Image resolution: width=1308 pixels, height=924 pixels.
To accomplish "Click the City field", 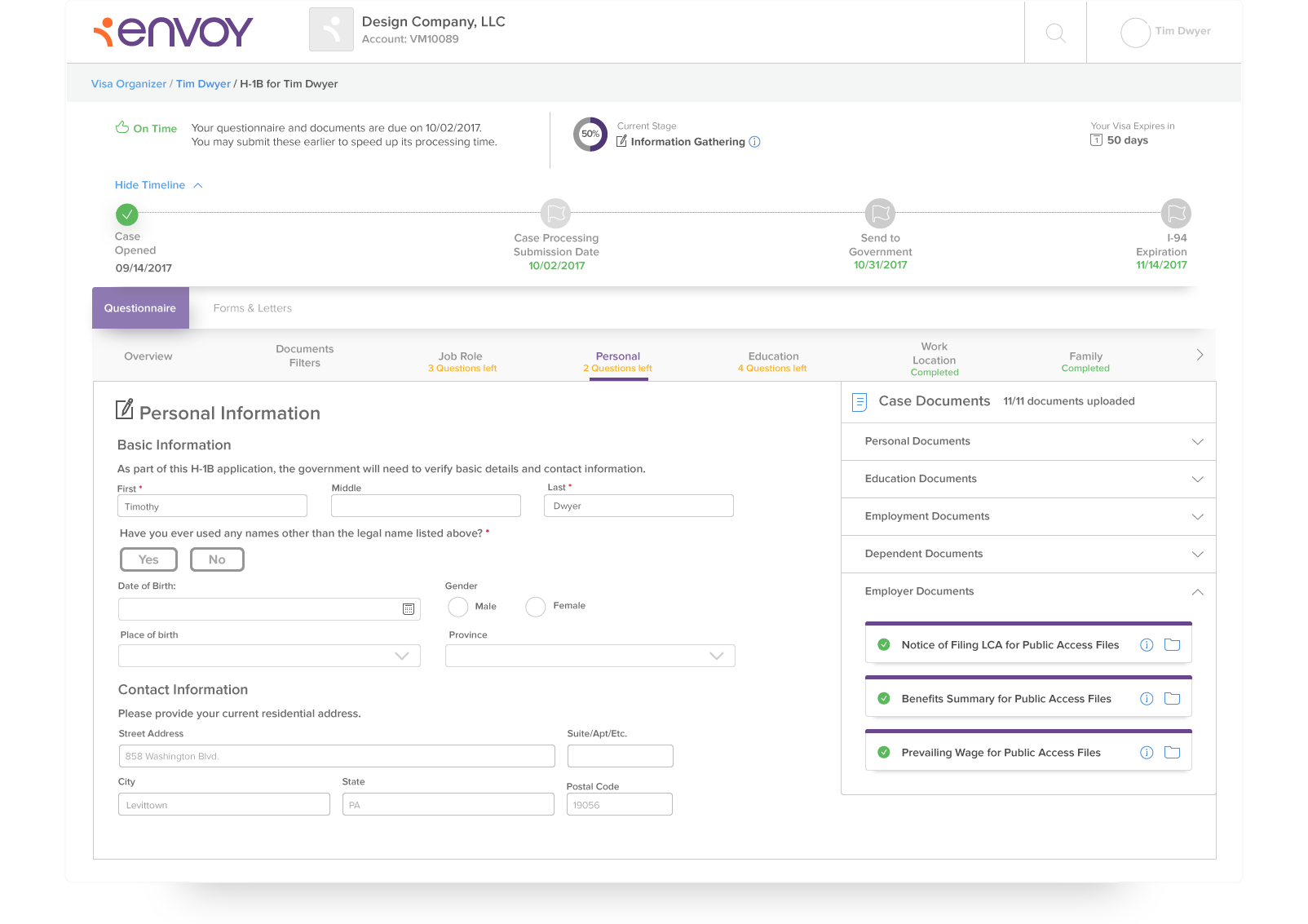I will pos(224,804).
